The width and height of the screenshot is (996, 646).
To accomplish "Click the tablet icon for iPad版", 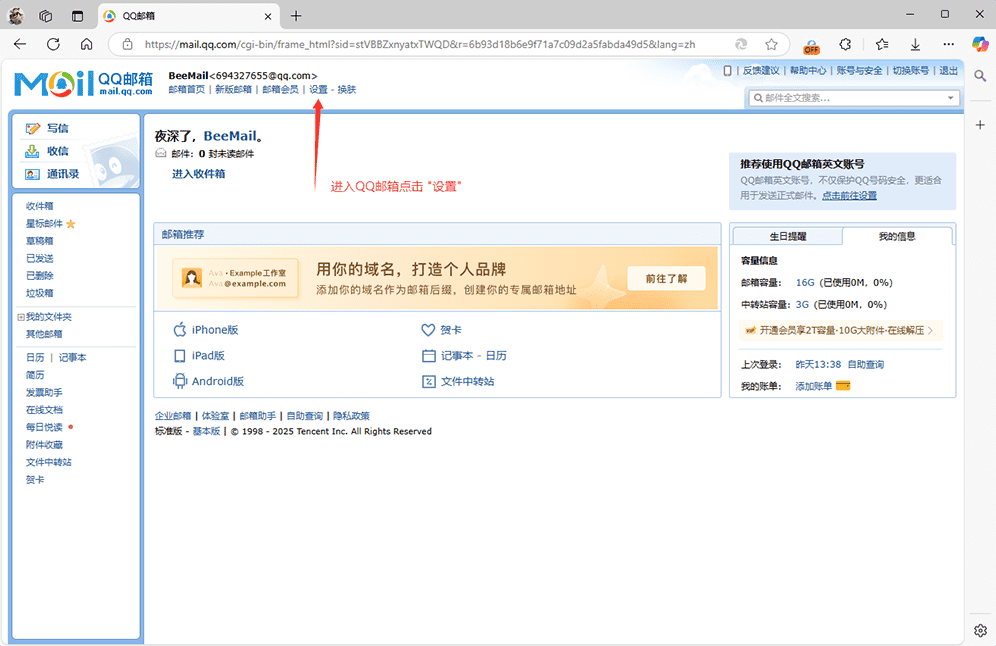I will (x=180, y=356).
